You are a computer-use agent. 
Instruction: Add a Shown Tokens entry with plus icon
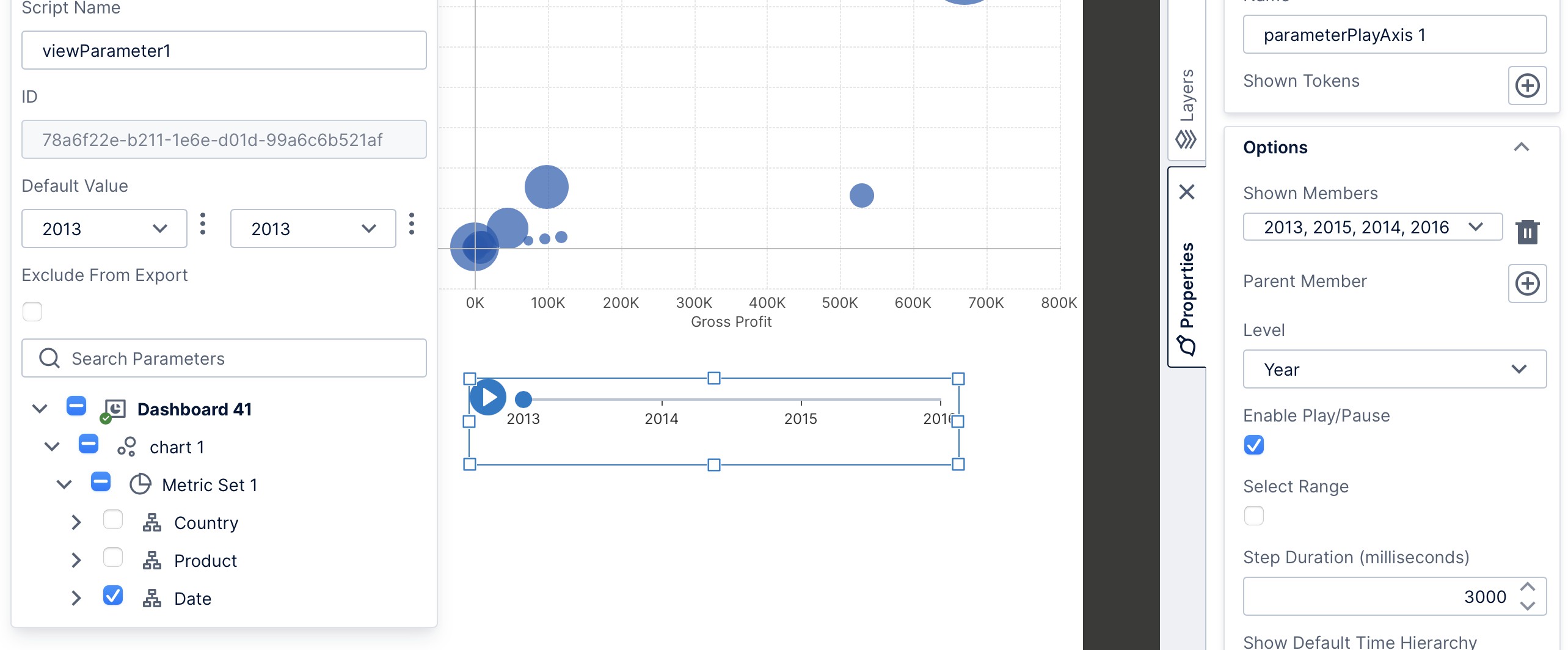pos(1526,86)
